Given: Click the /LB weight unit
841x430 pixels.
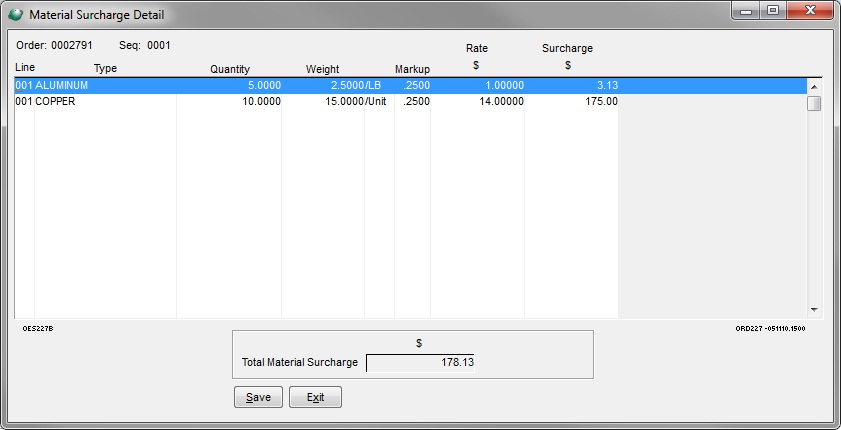Looking at the screenshot, I should tap(373, 86).
